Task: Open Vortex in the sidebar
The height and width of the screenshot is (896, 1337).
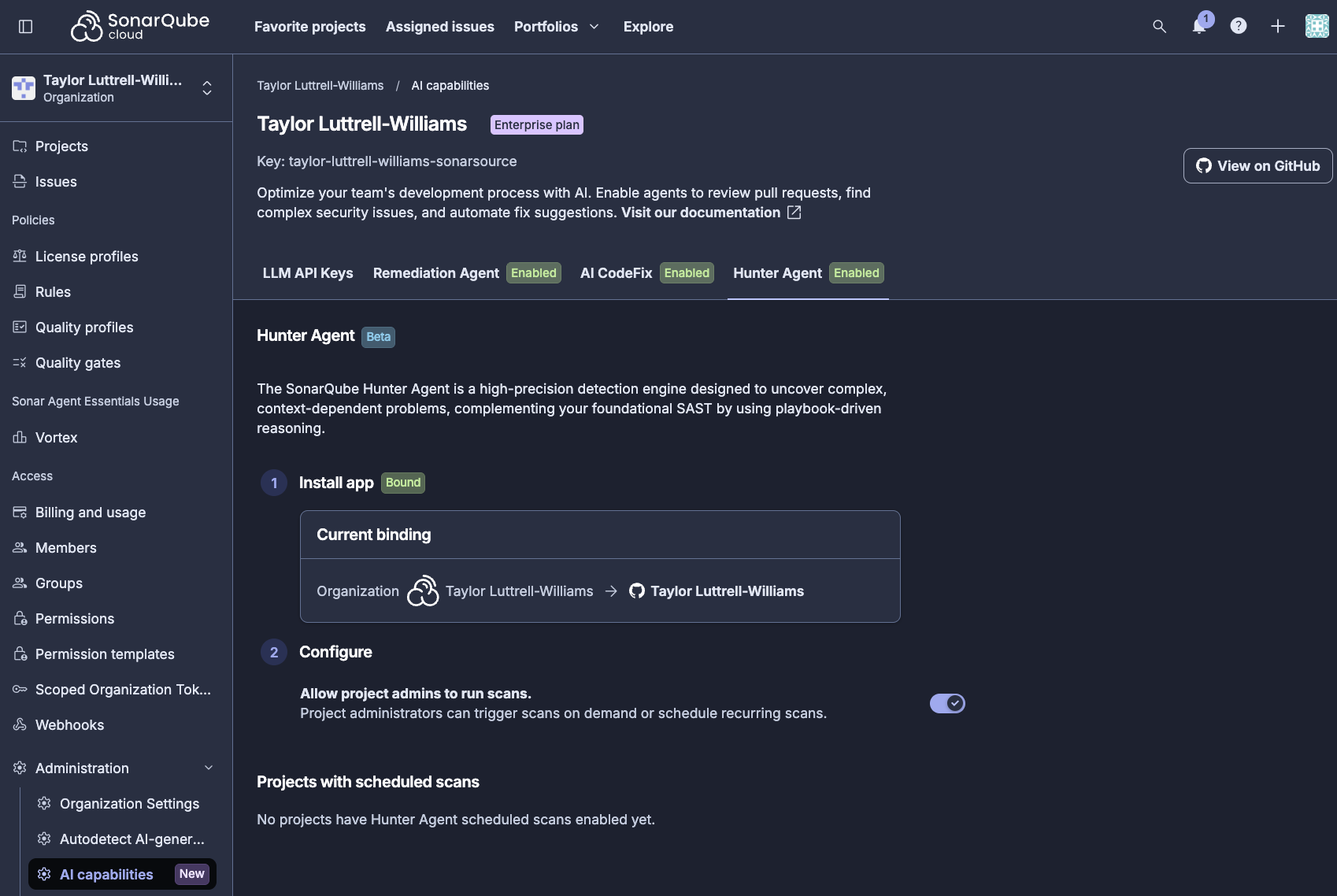Action: (x=57, y=438)
